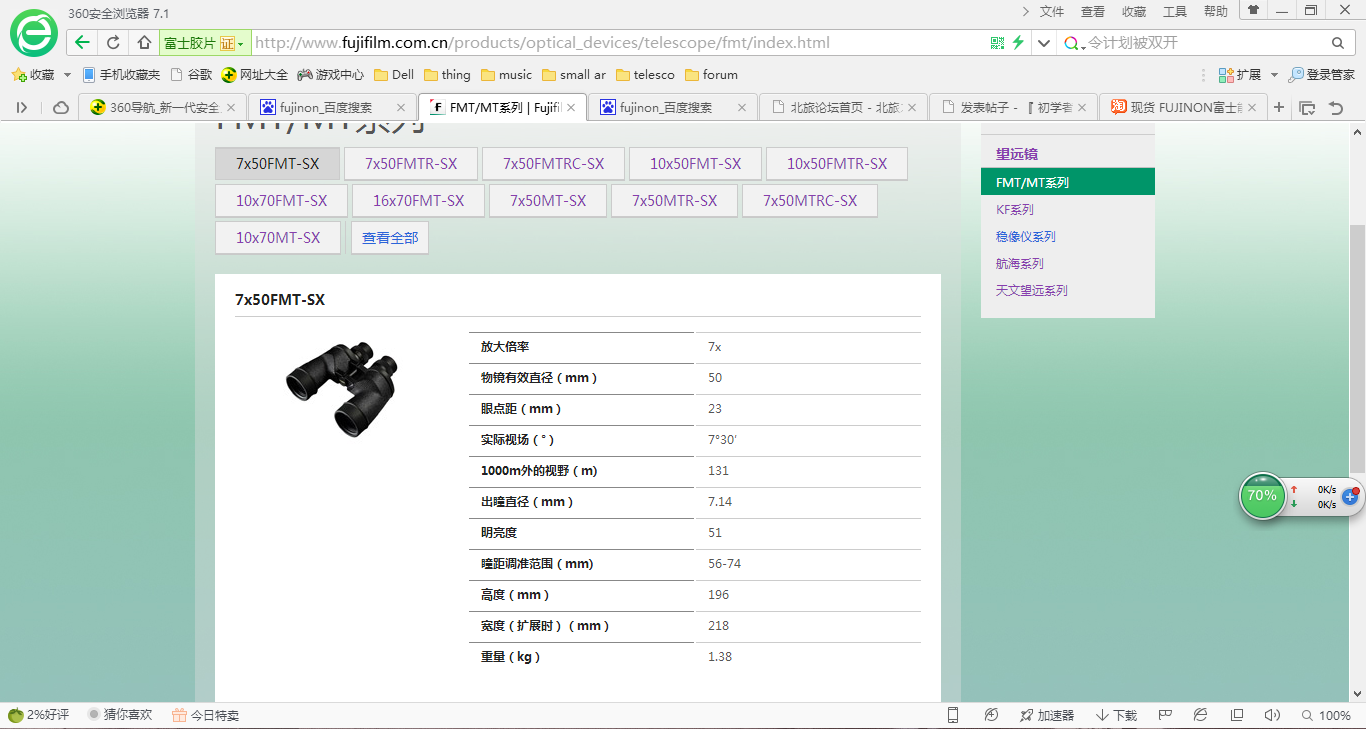
Task: Click the green lightning speed-mode icon
Action: [1018, 43]
